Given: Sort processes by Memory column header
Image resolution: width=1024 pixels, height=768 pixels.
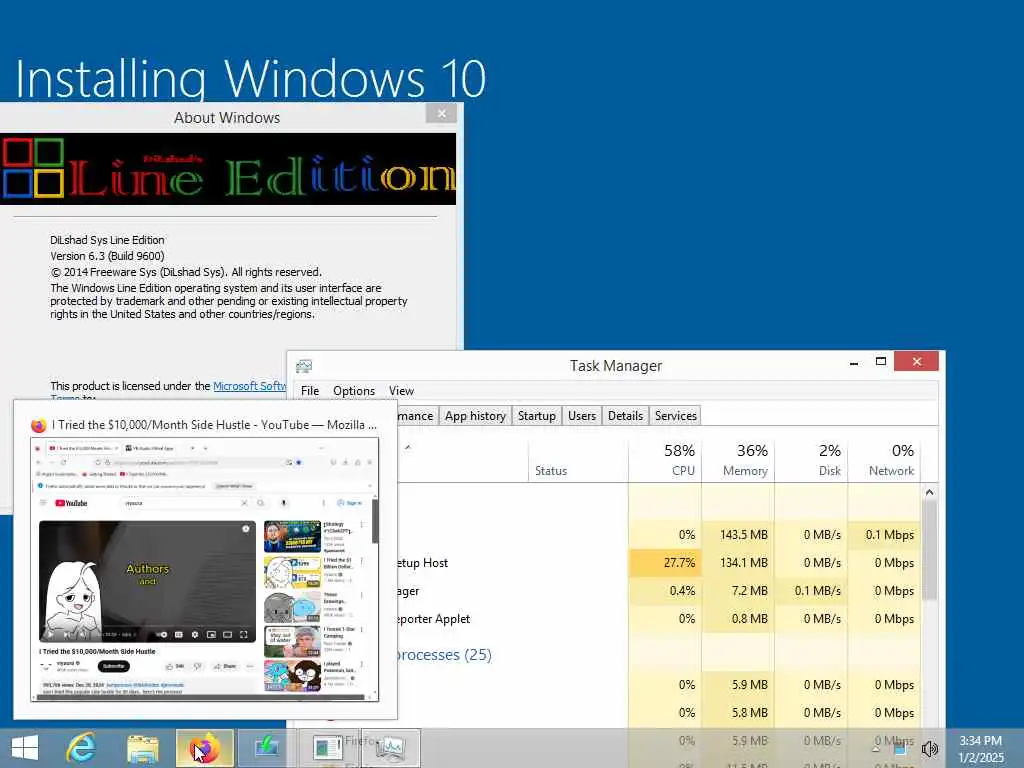Looking at the screenshot, I should 738,460.
